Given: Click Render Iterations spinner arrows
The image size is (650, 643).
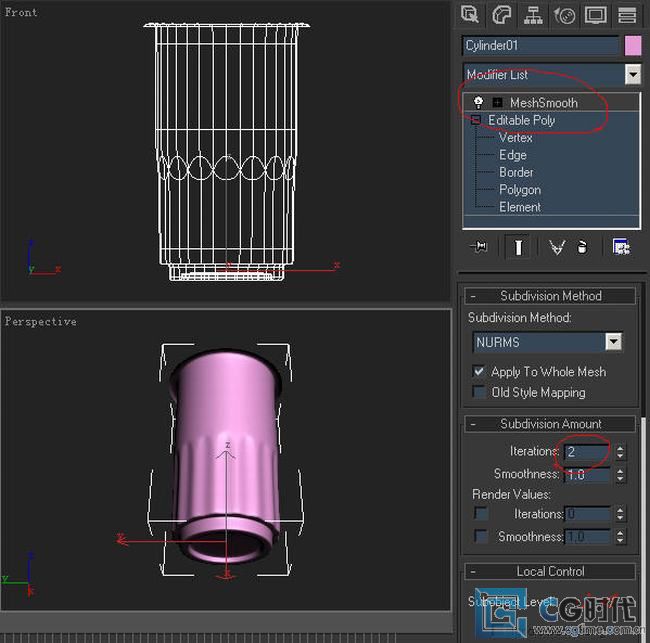Looking at the screenshot, I should click(x=620, y=514).
